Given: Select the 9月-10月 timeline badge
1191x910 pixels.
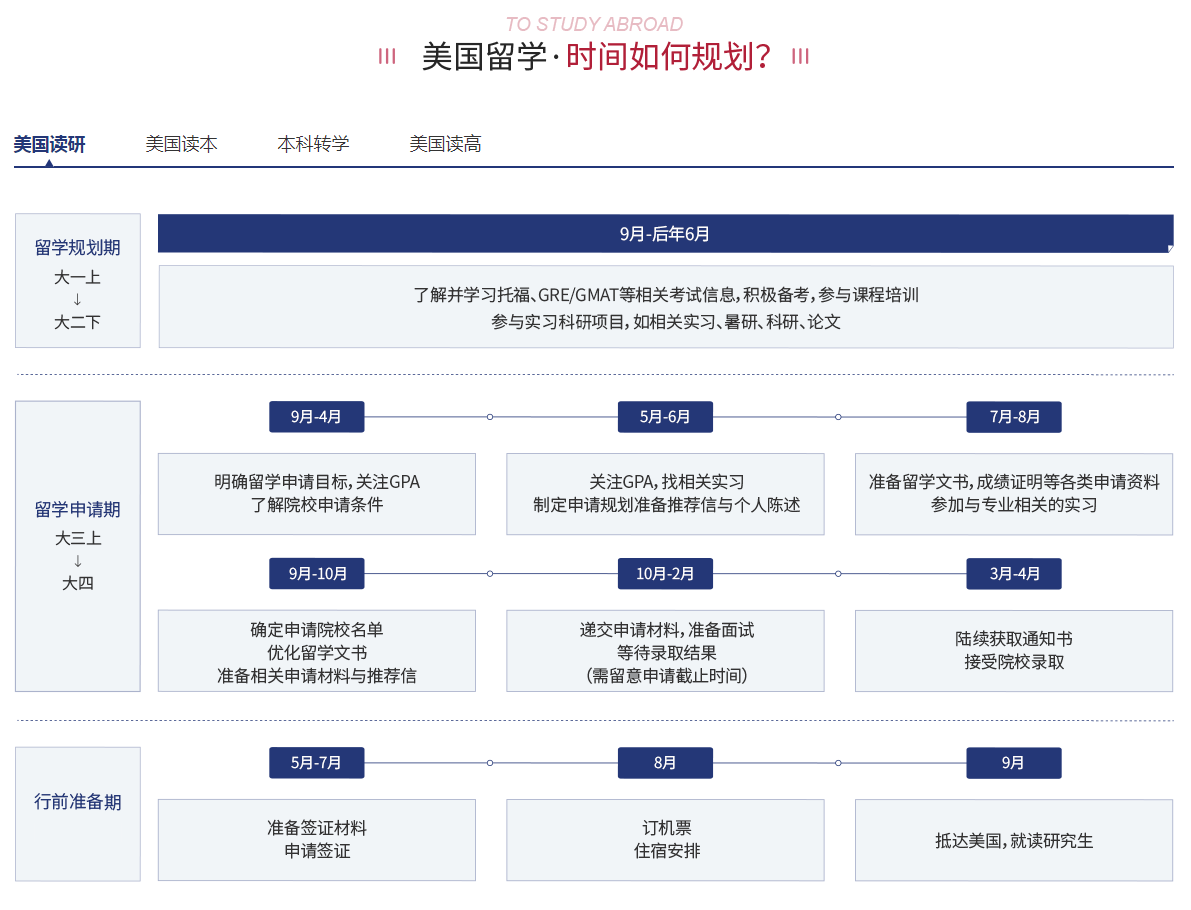Looking at the screenshot, I should [x=316, y=574].
